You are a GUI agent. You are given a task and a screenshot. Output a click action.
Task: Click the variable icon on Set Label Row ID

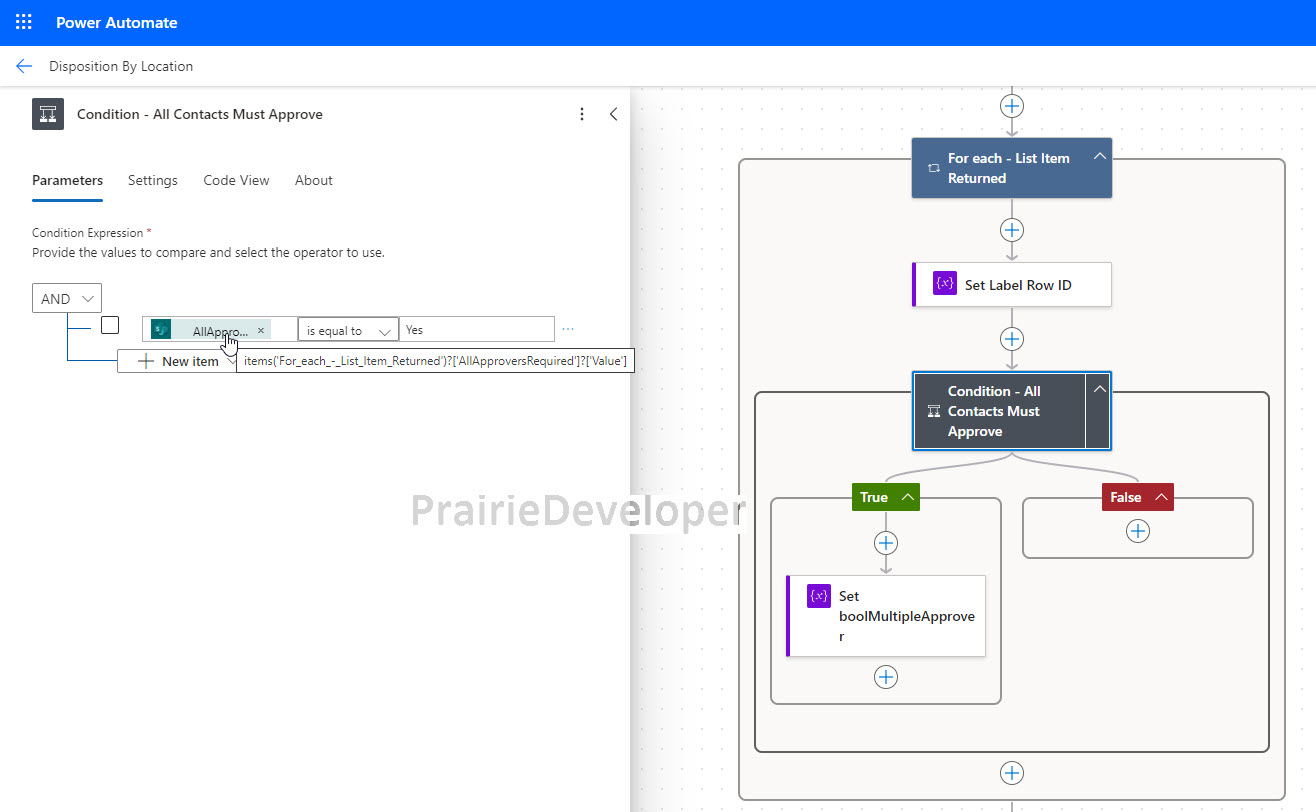(945, 284)
